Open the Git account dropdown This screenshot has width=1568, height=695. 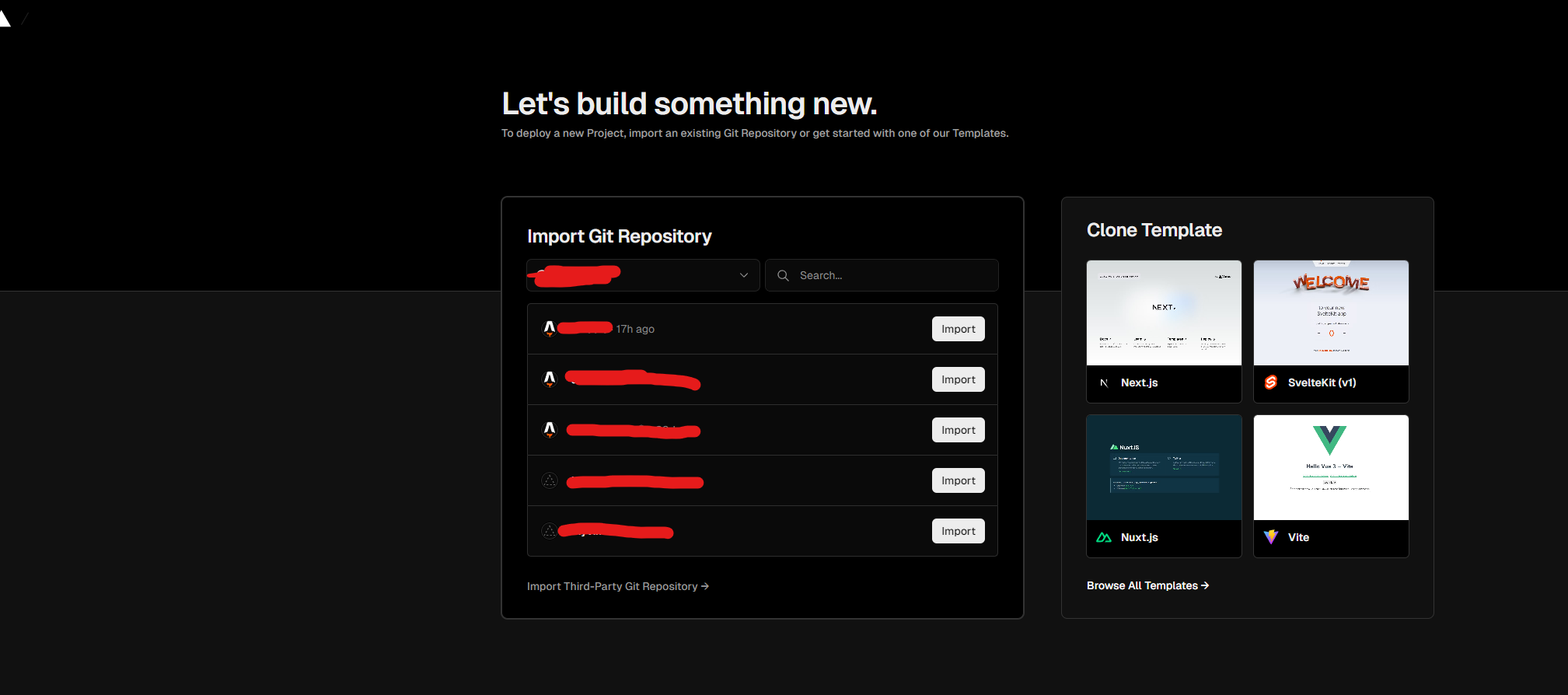coord(643,275)
